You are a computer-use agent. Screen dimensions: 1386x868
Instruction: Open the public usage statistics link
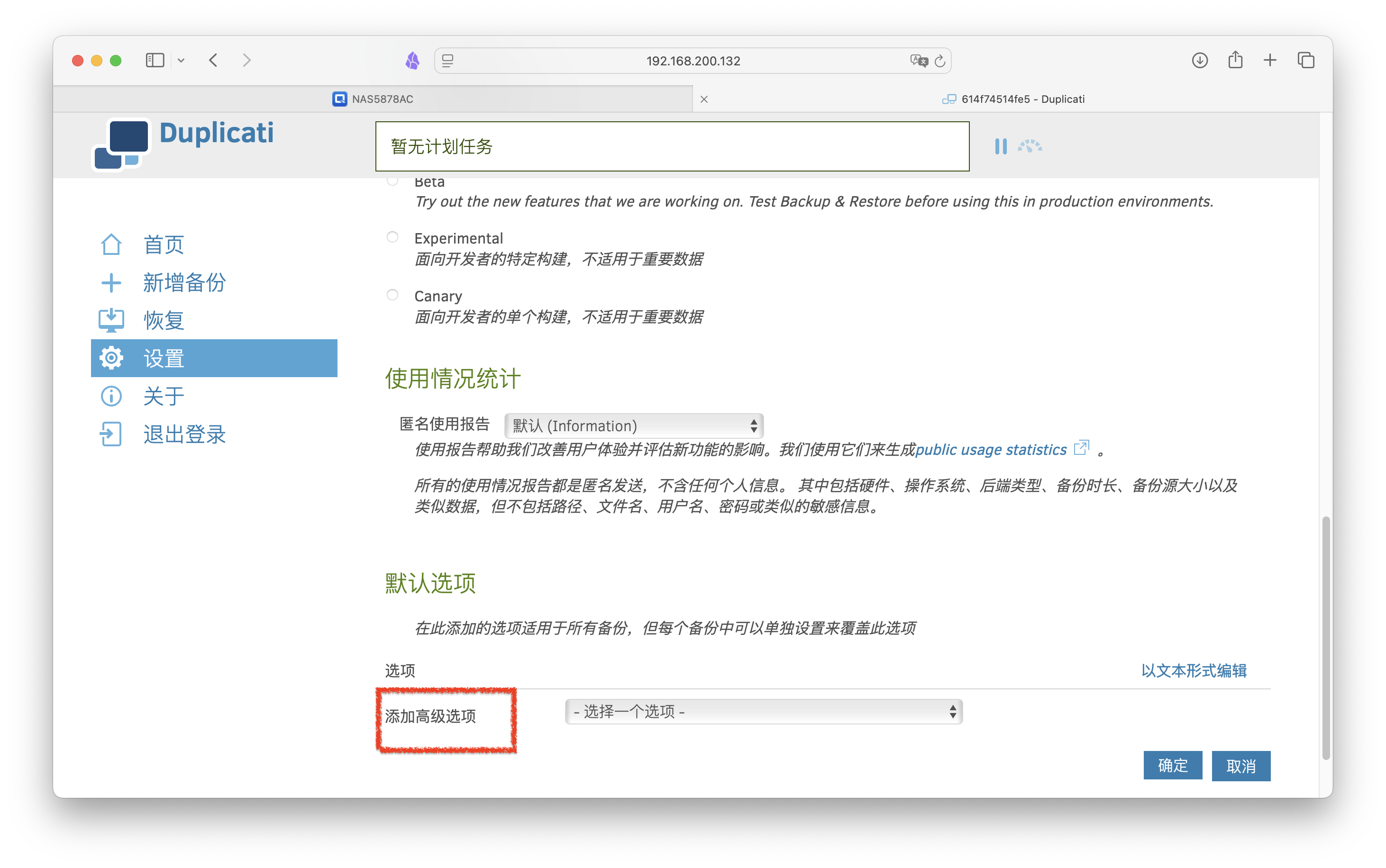[991, 449]
